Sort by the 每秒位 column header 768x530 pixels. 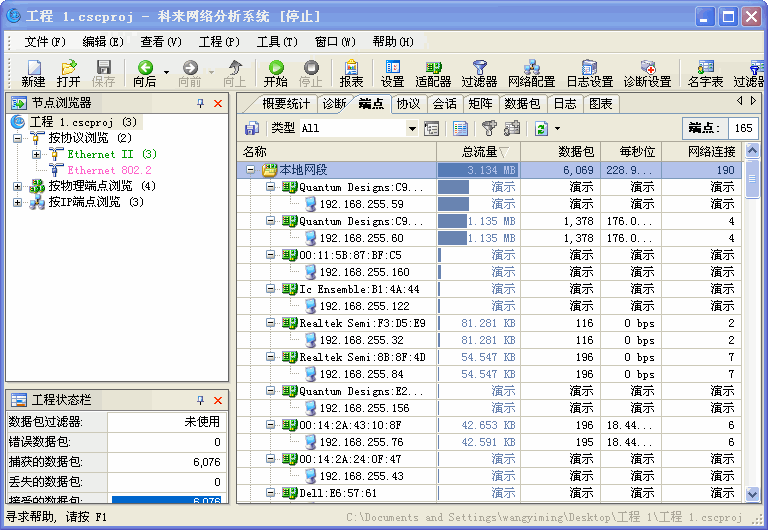coord(631,152)
